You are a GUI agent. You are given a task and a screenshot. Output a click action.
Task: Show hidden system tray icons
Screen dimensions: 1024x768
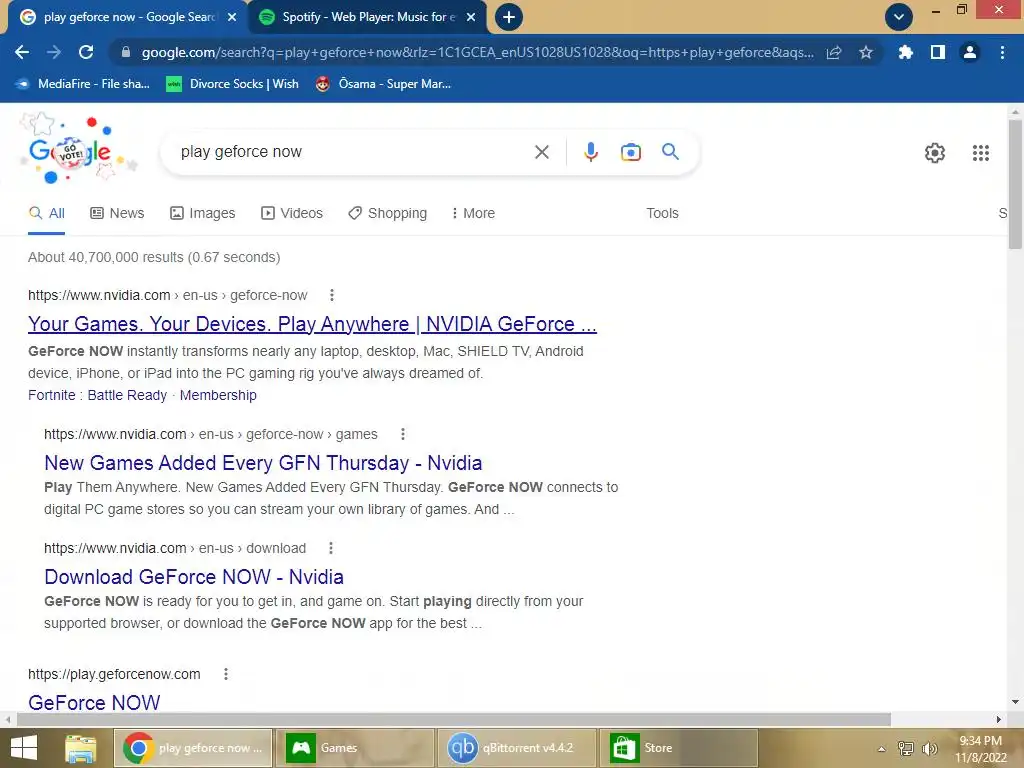click(882, 749)
